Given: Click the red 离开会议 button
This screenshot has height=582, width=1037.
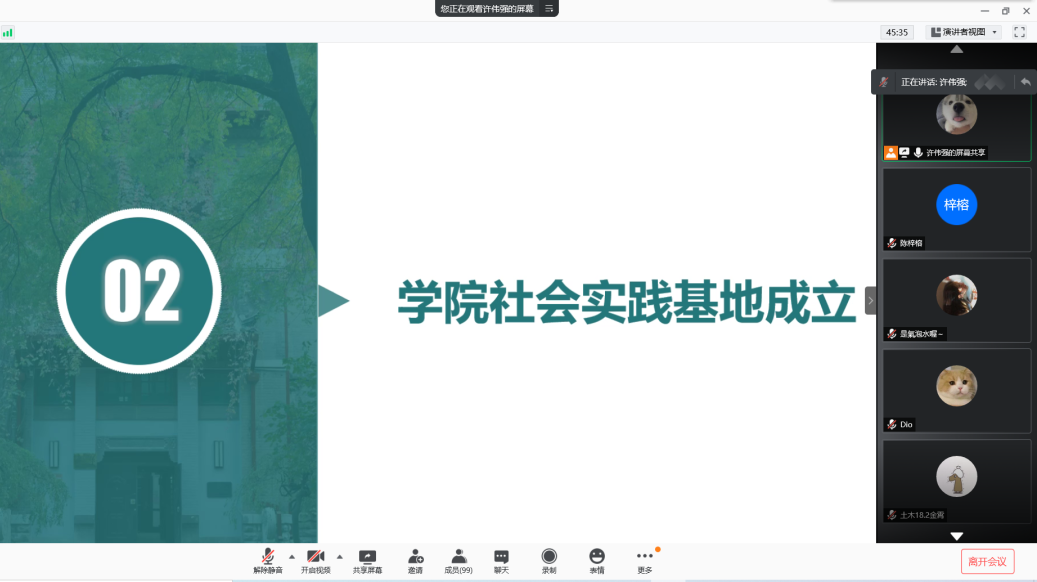Looking at the screenshot, I should (987, 562).
